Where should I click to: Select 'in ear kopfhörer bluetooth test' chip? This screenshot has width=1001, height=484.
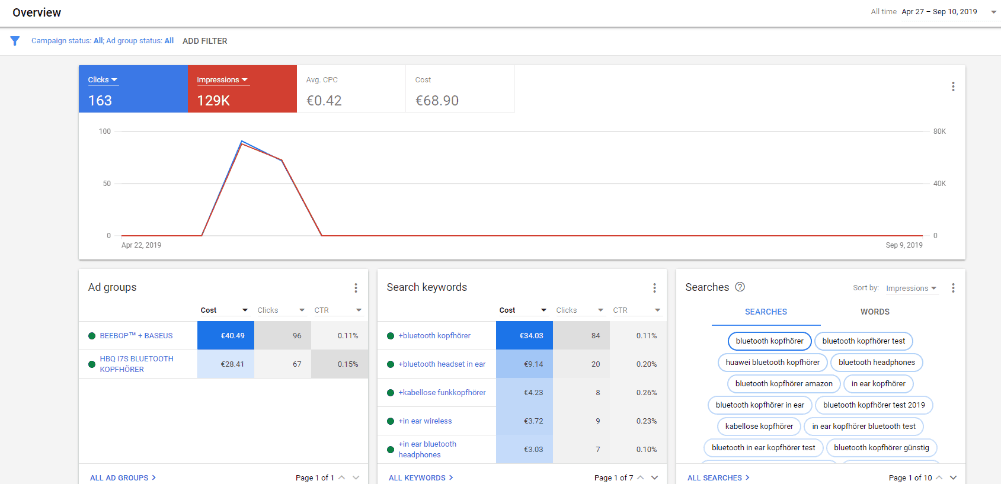coord(864,426)
